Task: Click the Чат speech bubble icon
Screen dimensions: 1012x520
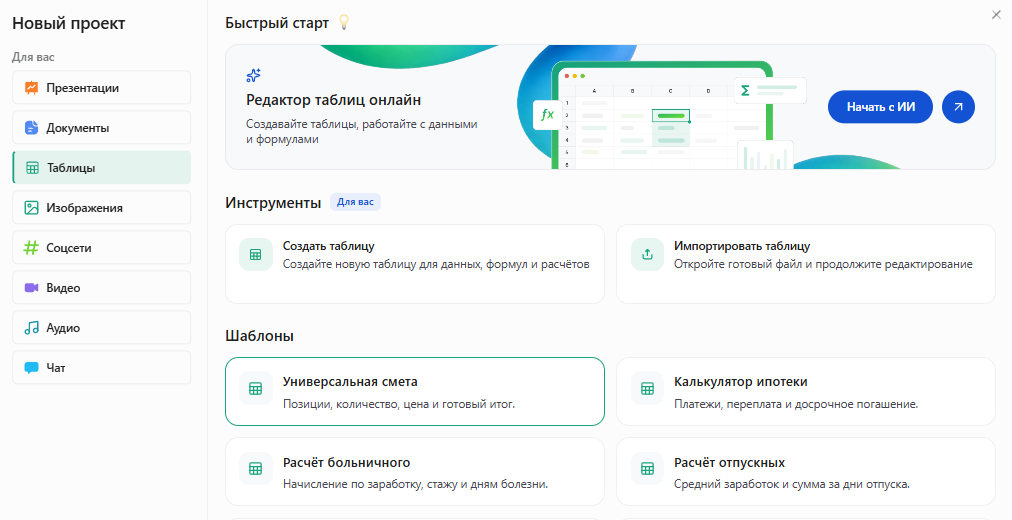Action: pyautogui.click(x=32, y=368)
